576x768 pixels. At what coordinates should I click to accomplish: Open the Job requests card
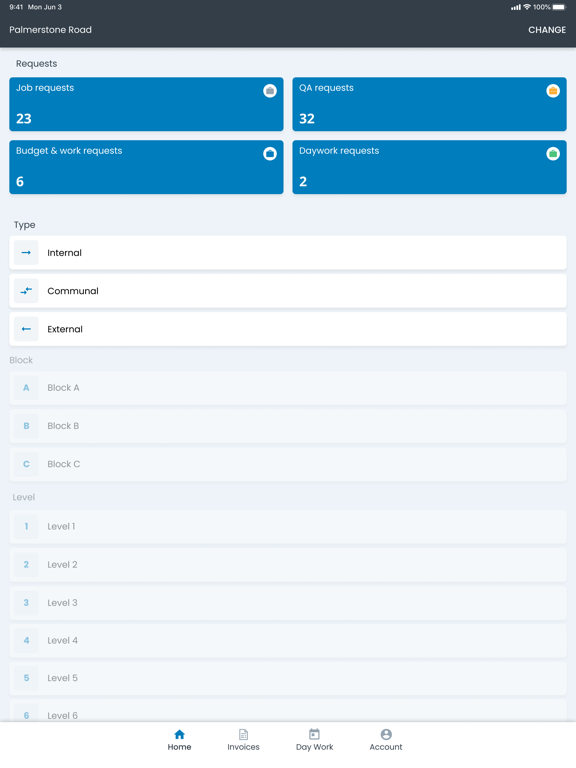tap(146, 104)
